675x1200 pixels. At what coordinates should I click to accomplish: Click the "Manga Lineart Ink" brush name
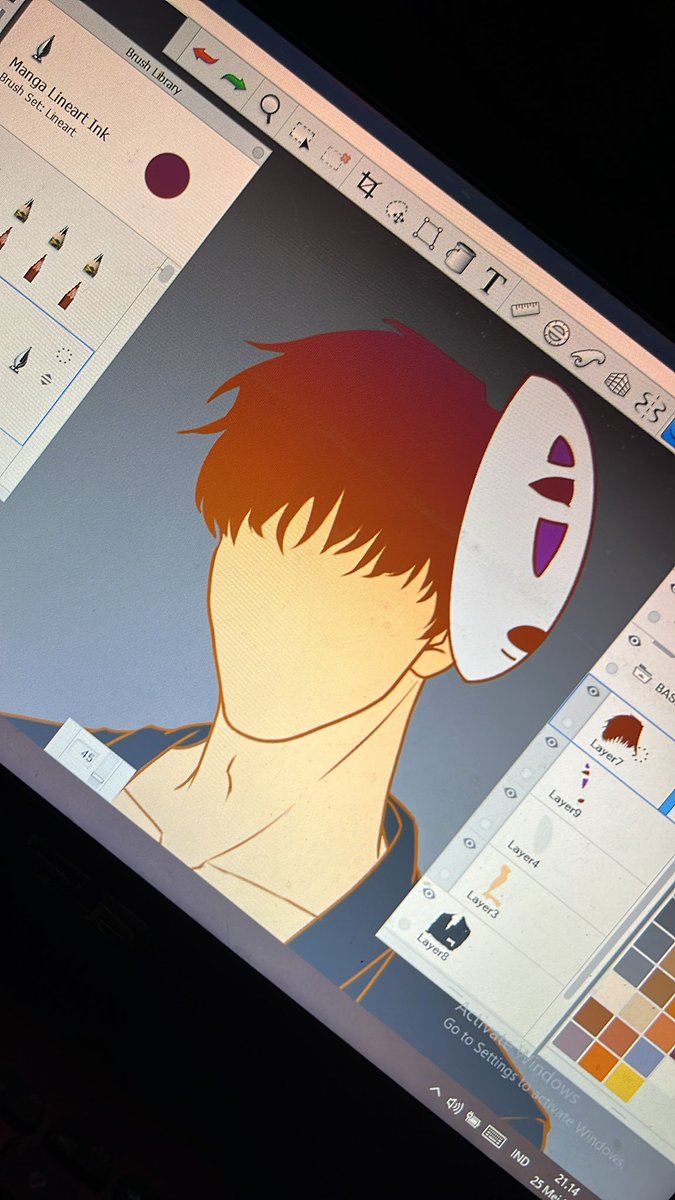click(57, 100)
